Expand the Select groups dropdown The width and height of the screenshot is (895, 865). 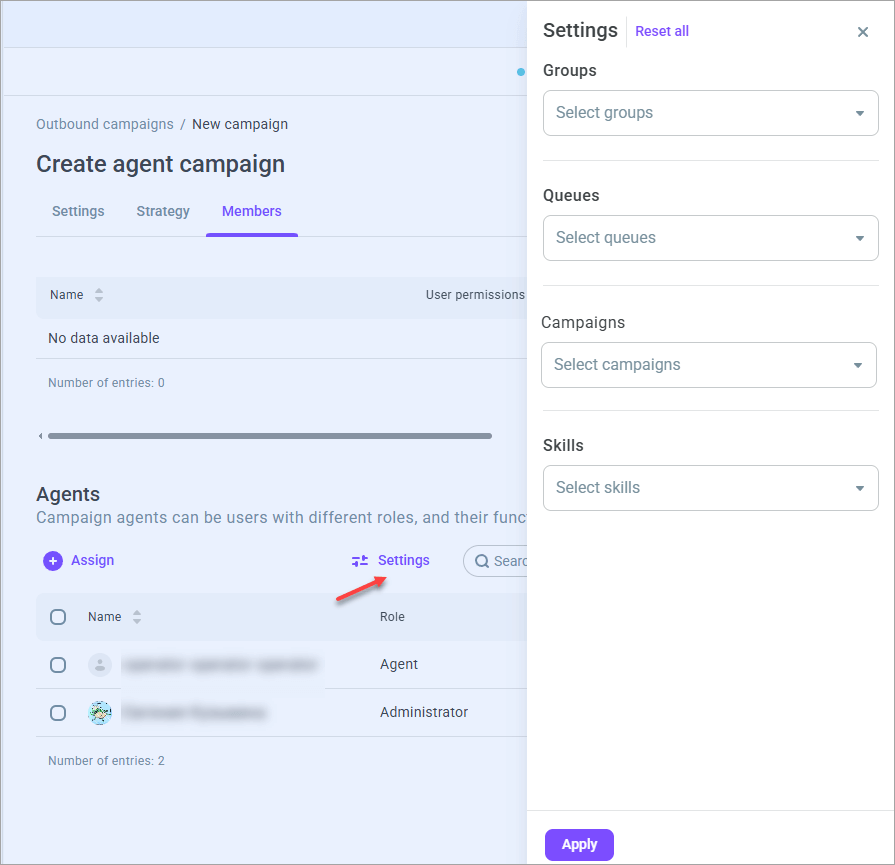(x=710, y=113)
